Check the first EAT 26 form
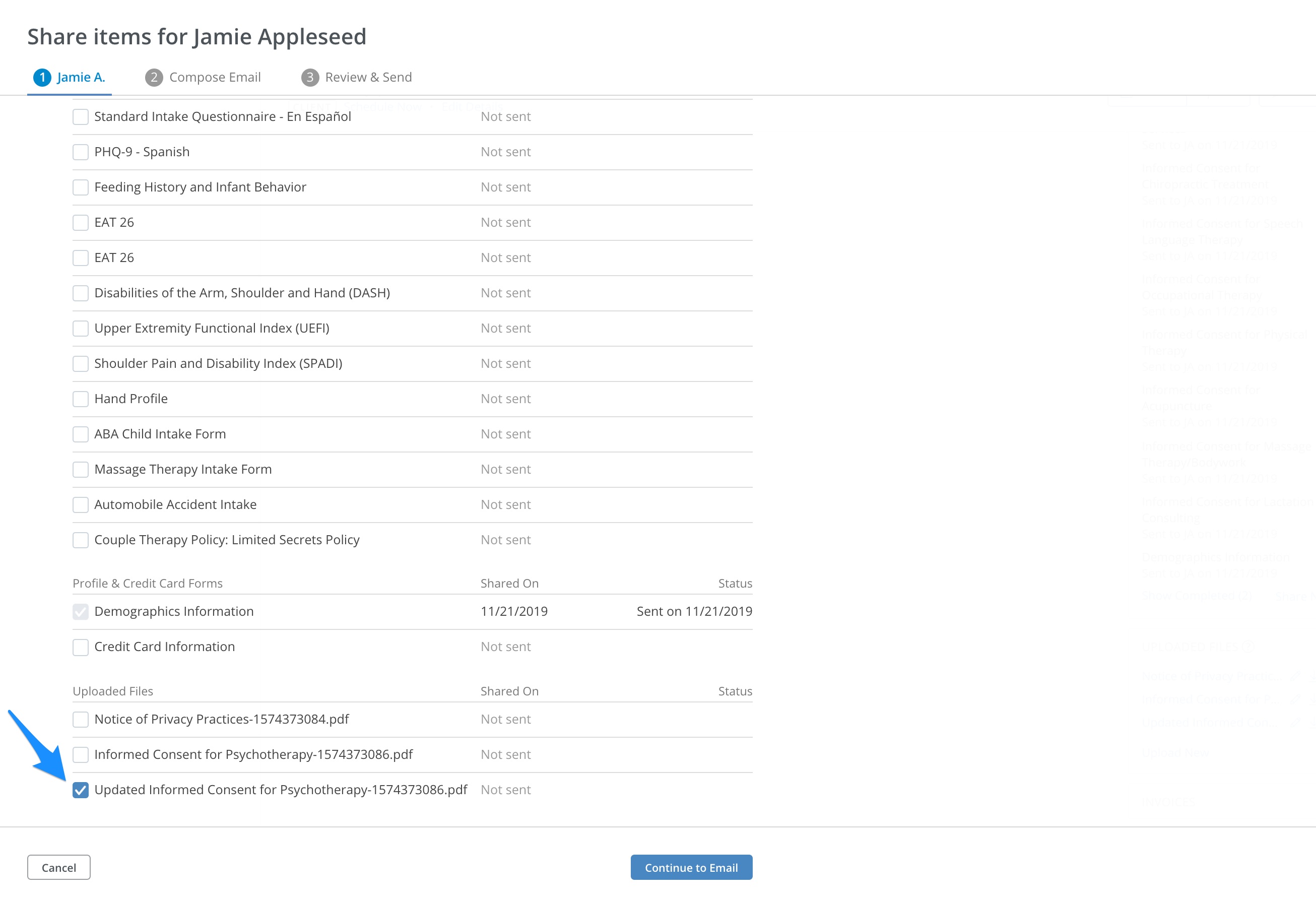 click(x=81, y=223)
